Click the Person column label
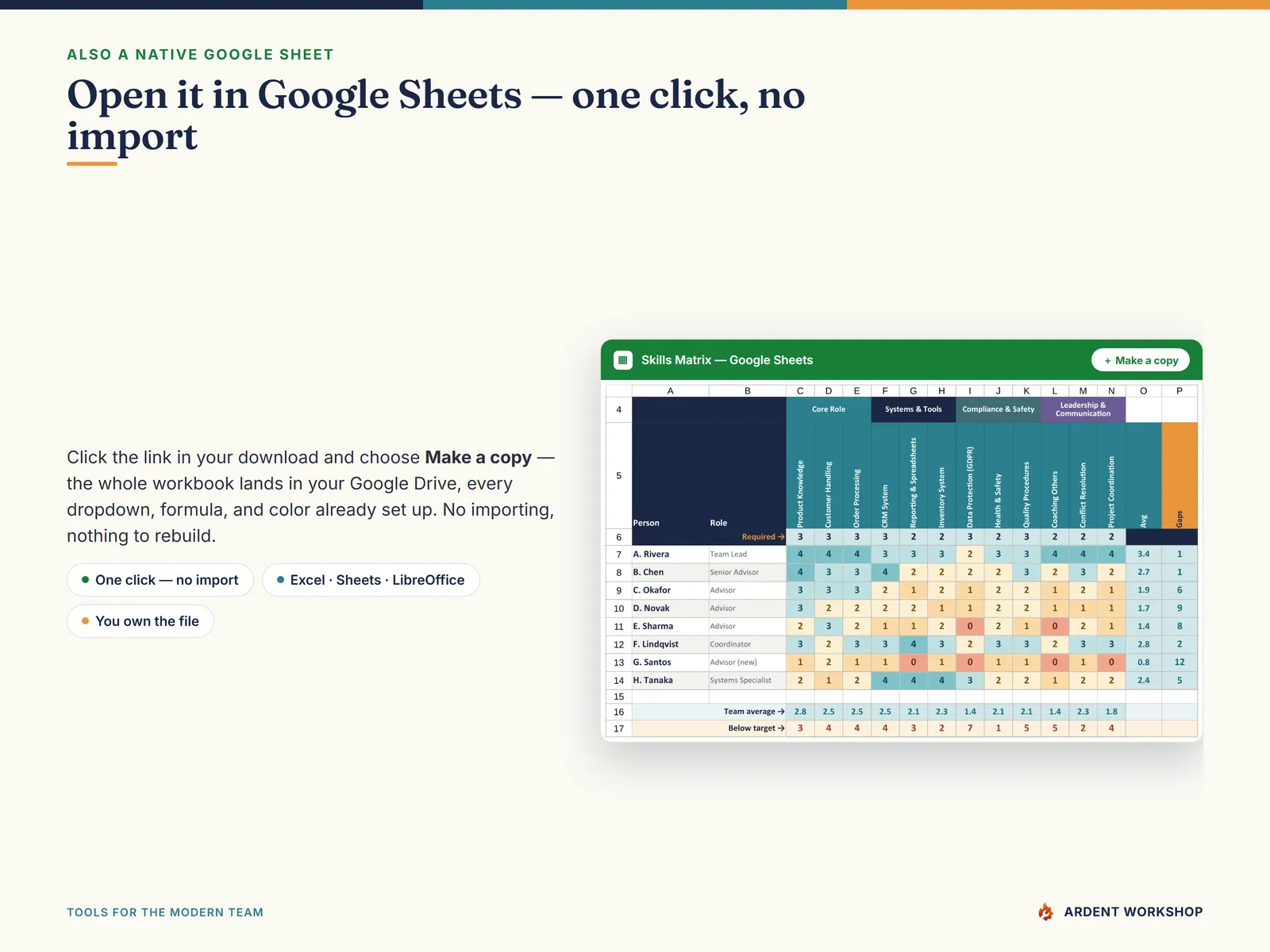The image size is (1270, 952). pos(646,523)
